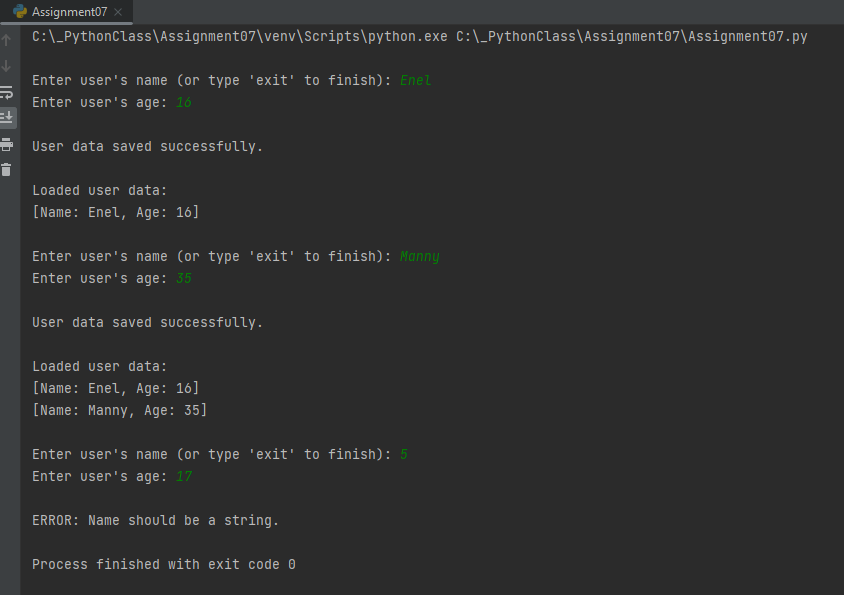Click the 'ERROR: Name should be a string.' line
The height and width of the screenshot is (595, 844).
pyautogui.click(x=155, y=521)
